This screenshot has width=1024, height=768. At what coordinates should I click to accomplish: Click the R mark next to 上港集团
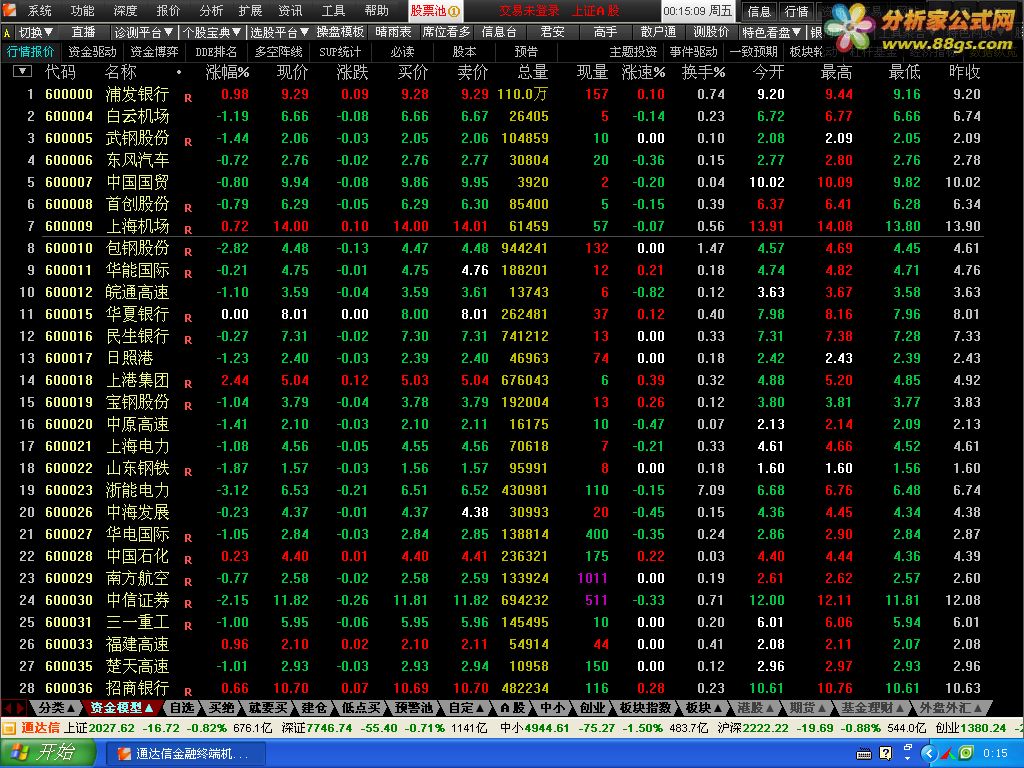pos(188,384)
